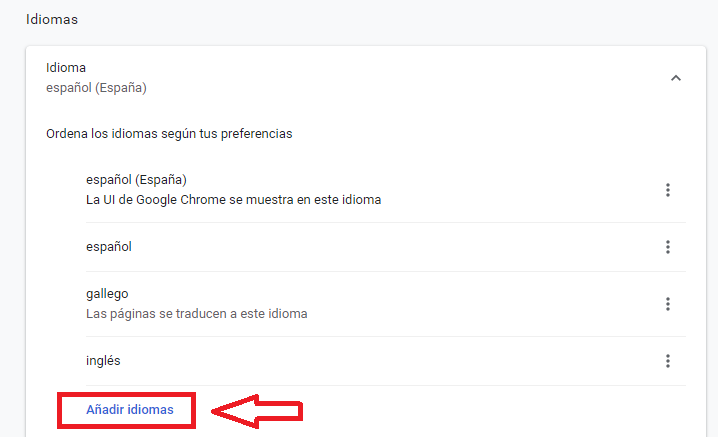Click the 'Ordena los idiomas según tus preferencias' text
The image size is (718, 437).
[169, 133]
